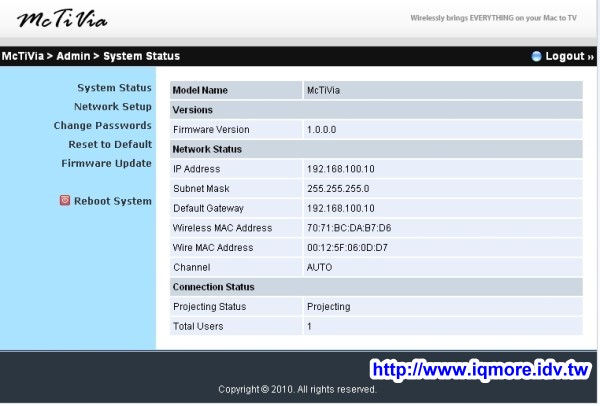Select the Default Gateway value 192.168.100.10

(x=341, y=209)
